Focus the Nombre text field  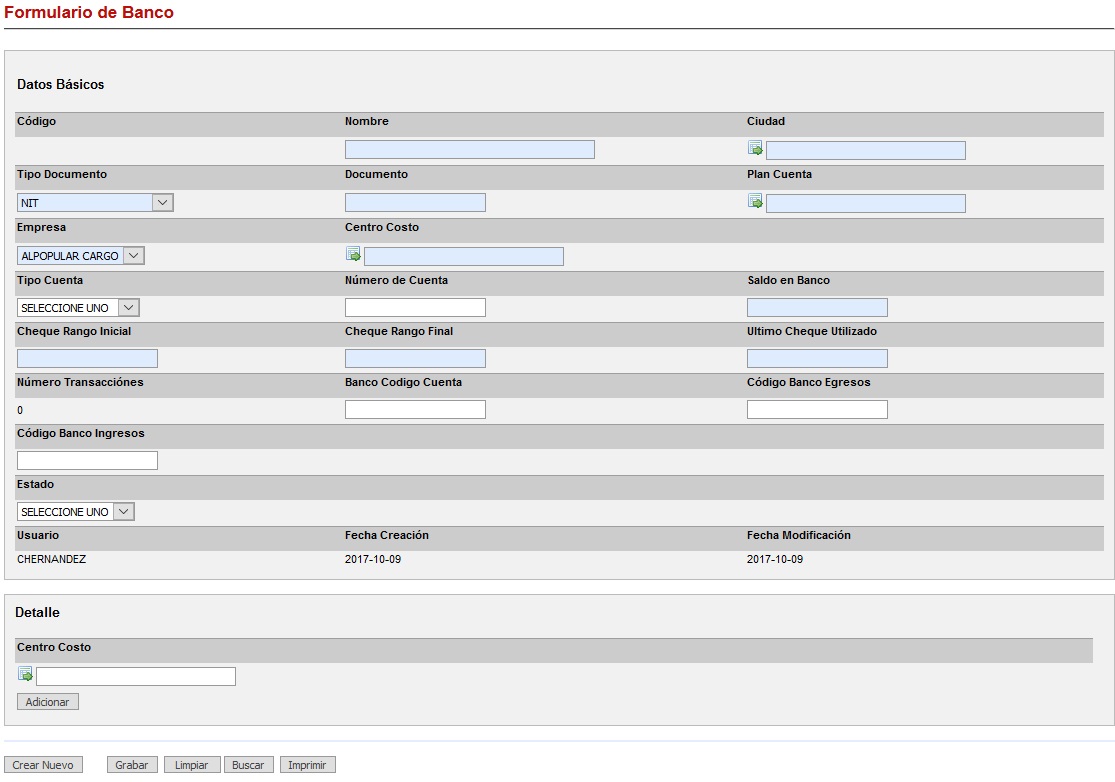[469, 150]
